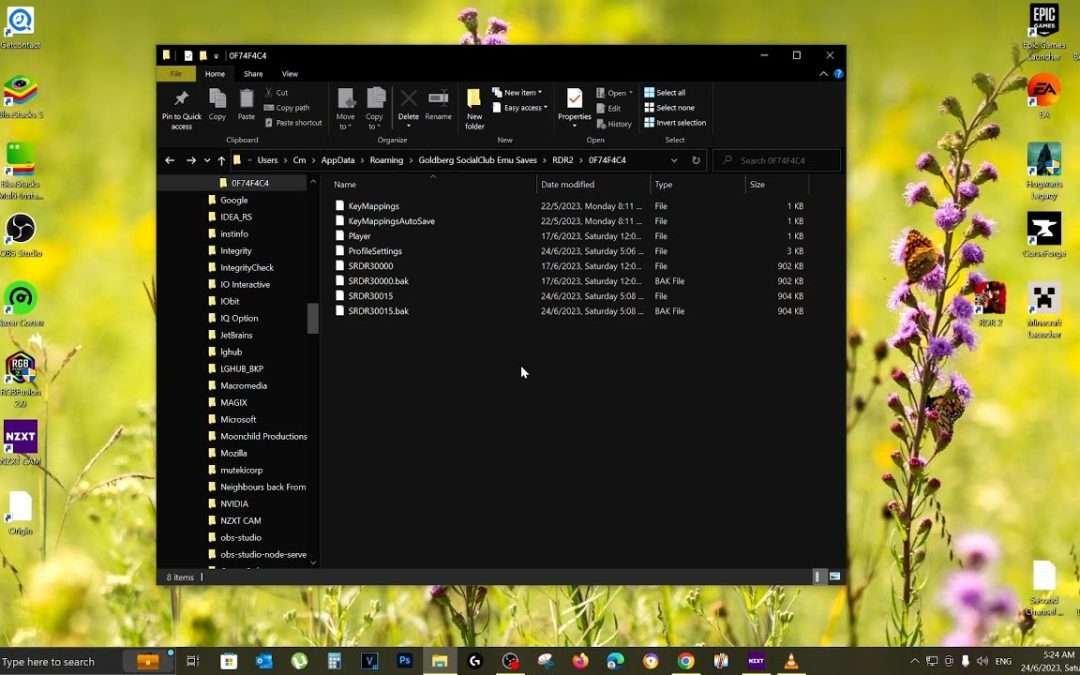Open Photoshop from the taskbar
1080x675 pixels.
[405, 661]
